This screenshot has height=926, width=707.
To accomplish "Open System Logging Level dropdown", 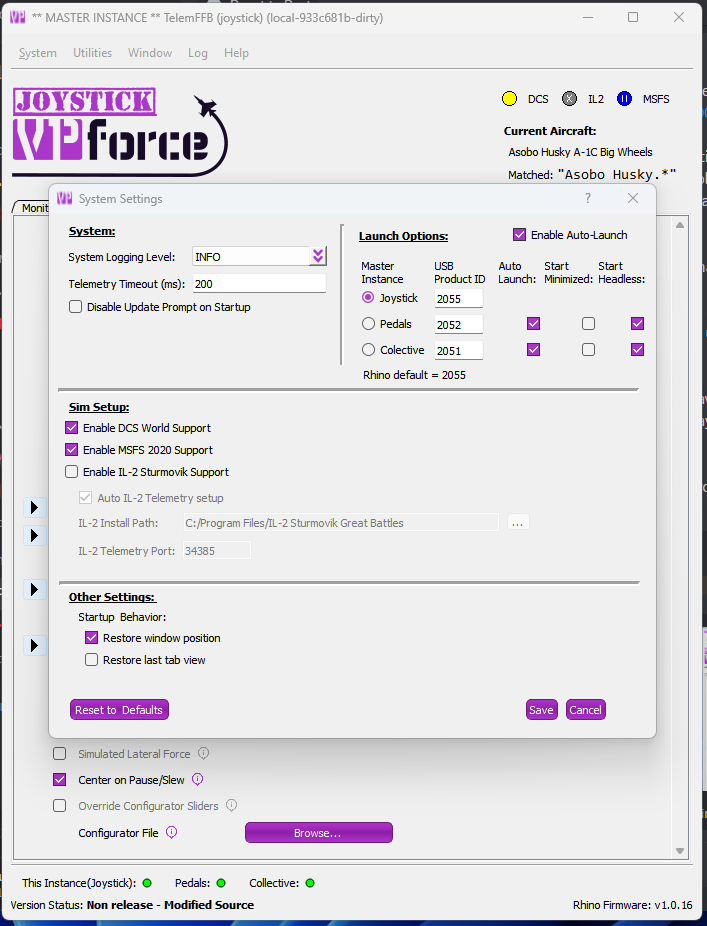I will click(x=318, y=256).
